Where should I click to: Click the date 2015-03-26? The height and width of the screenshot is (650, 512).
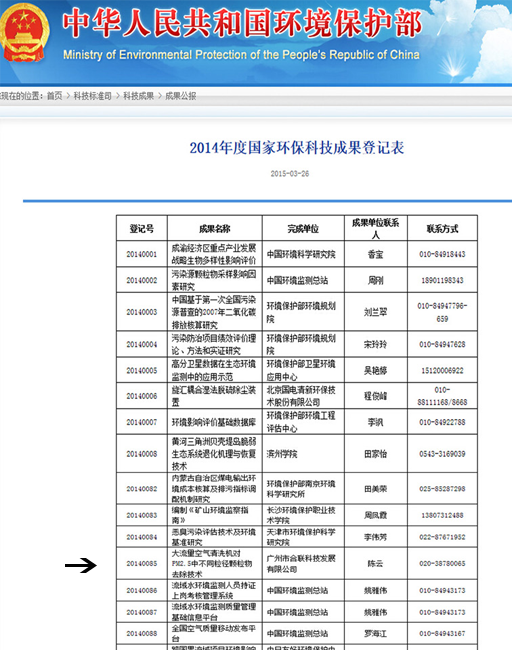(290, 174)
